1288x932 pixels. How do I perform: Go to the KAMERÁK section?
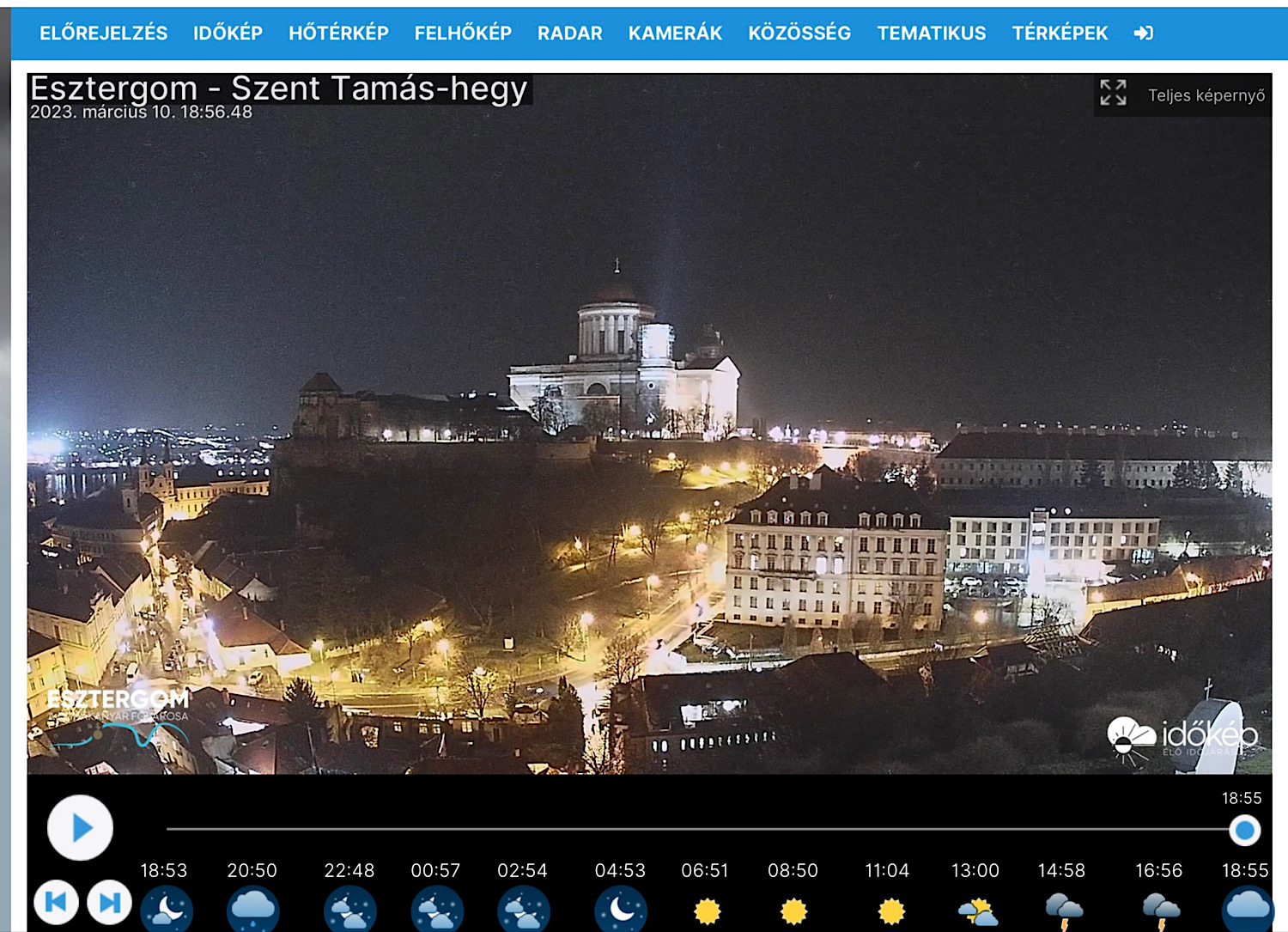pyautogui.click(x=675, y=34)
